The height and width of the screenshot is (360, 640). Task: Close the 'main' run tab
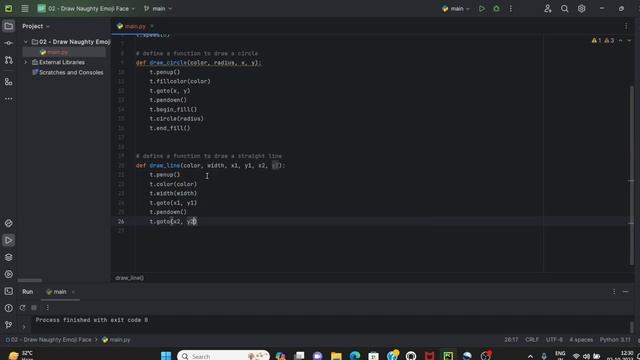[x=73, y=292]
